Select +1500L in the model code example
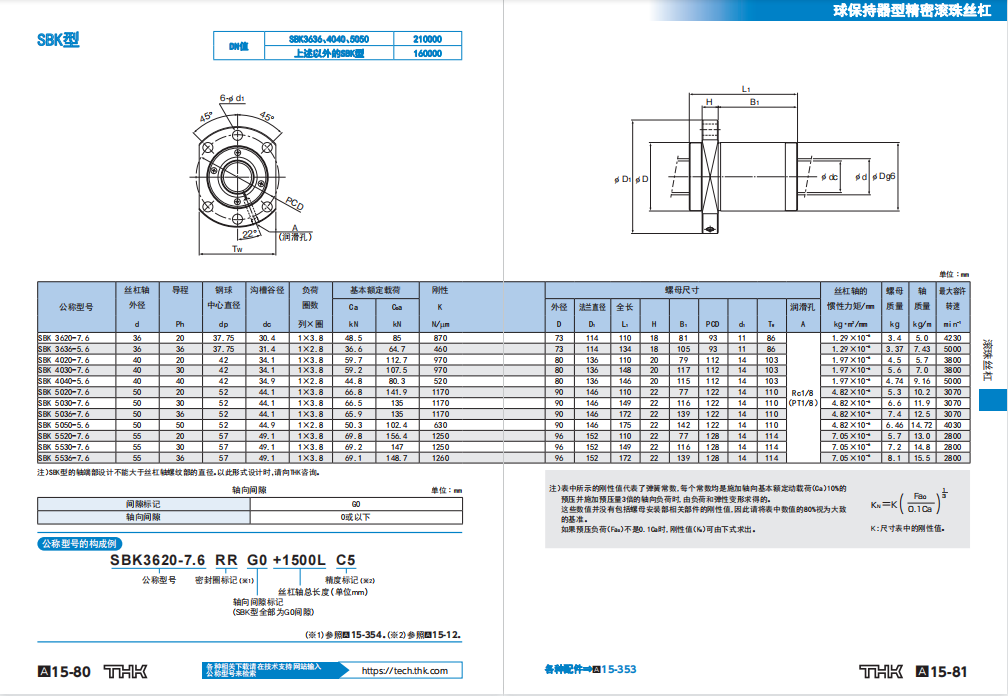 click(300, 560)
